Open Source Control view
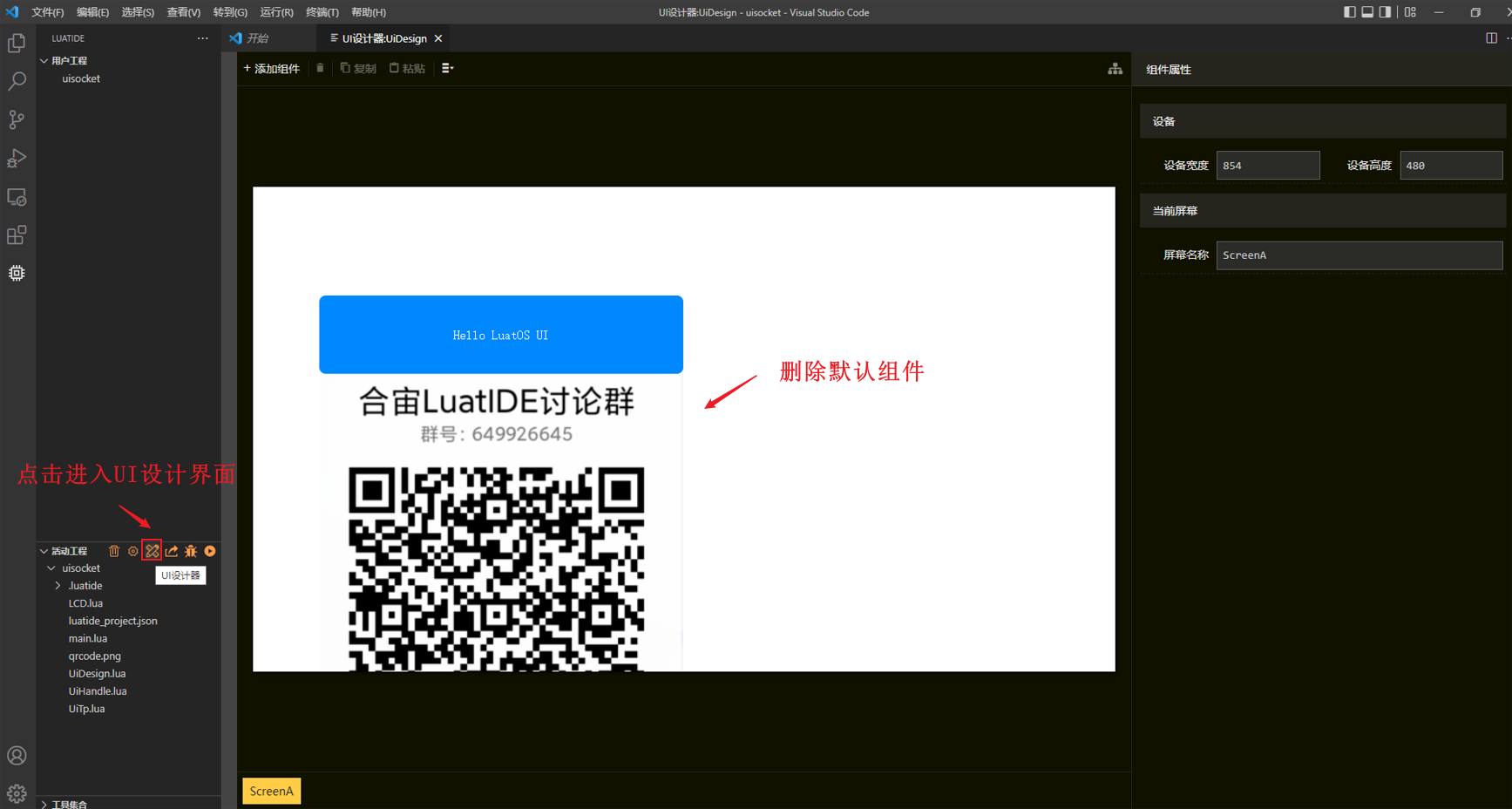 17,119
